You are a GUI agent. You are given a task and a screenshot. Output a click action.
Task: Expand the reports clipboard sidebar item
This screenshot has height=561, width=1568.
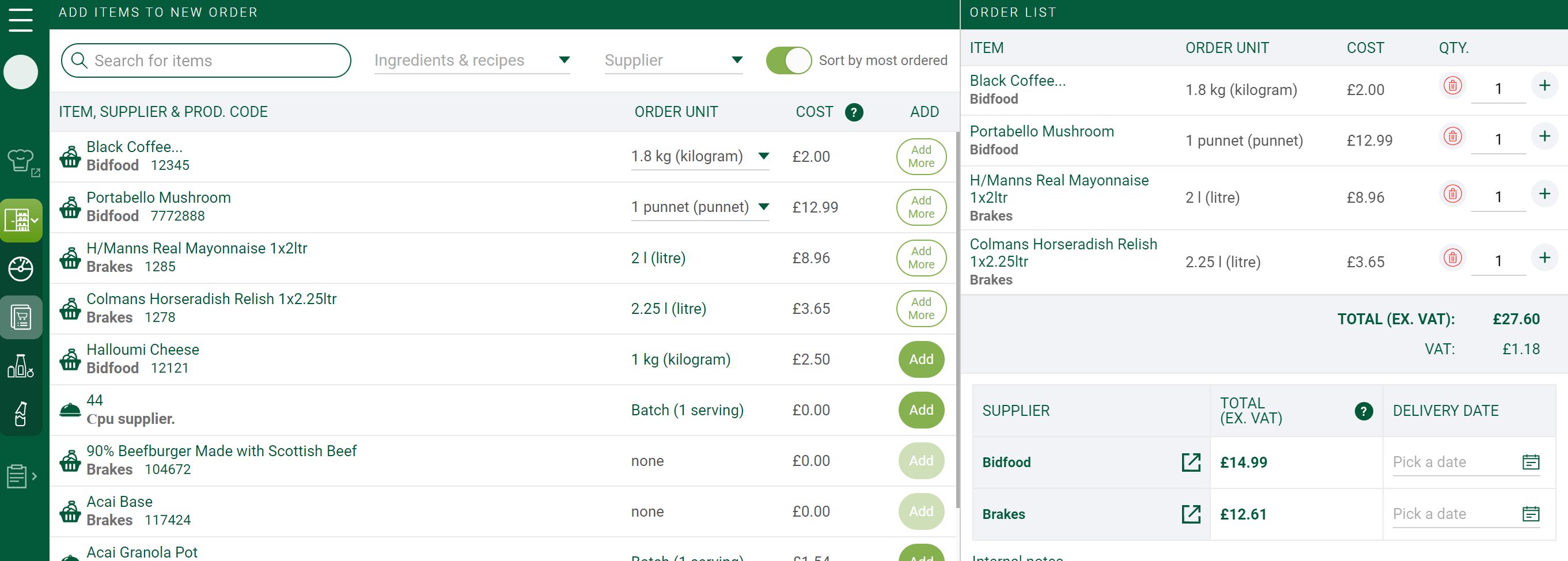[22, 476]
